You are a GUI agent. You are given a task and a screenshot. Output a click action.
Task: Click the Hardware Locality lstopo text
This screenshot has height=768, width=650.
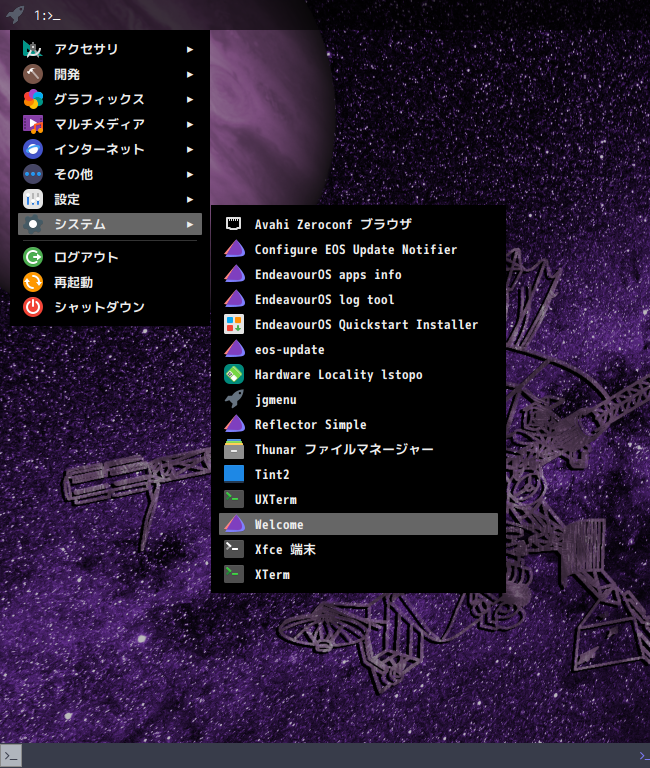(338, 375)
